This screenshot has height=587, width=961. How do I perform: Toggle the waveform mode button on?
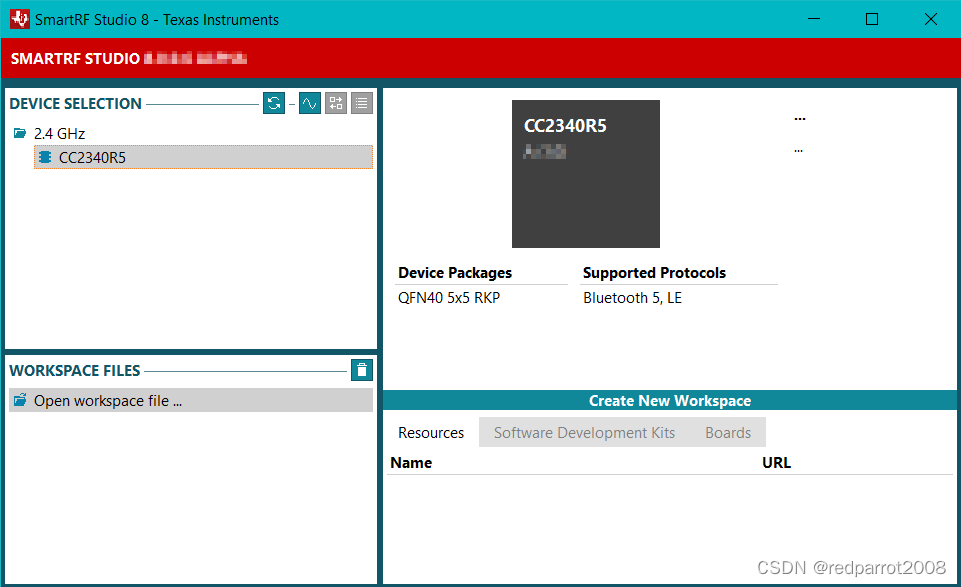(310, 103)
